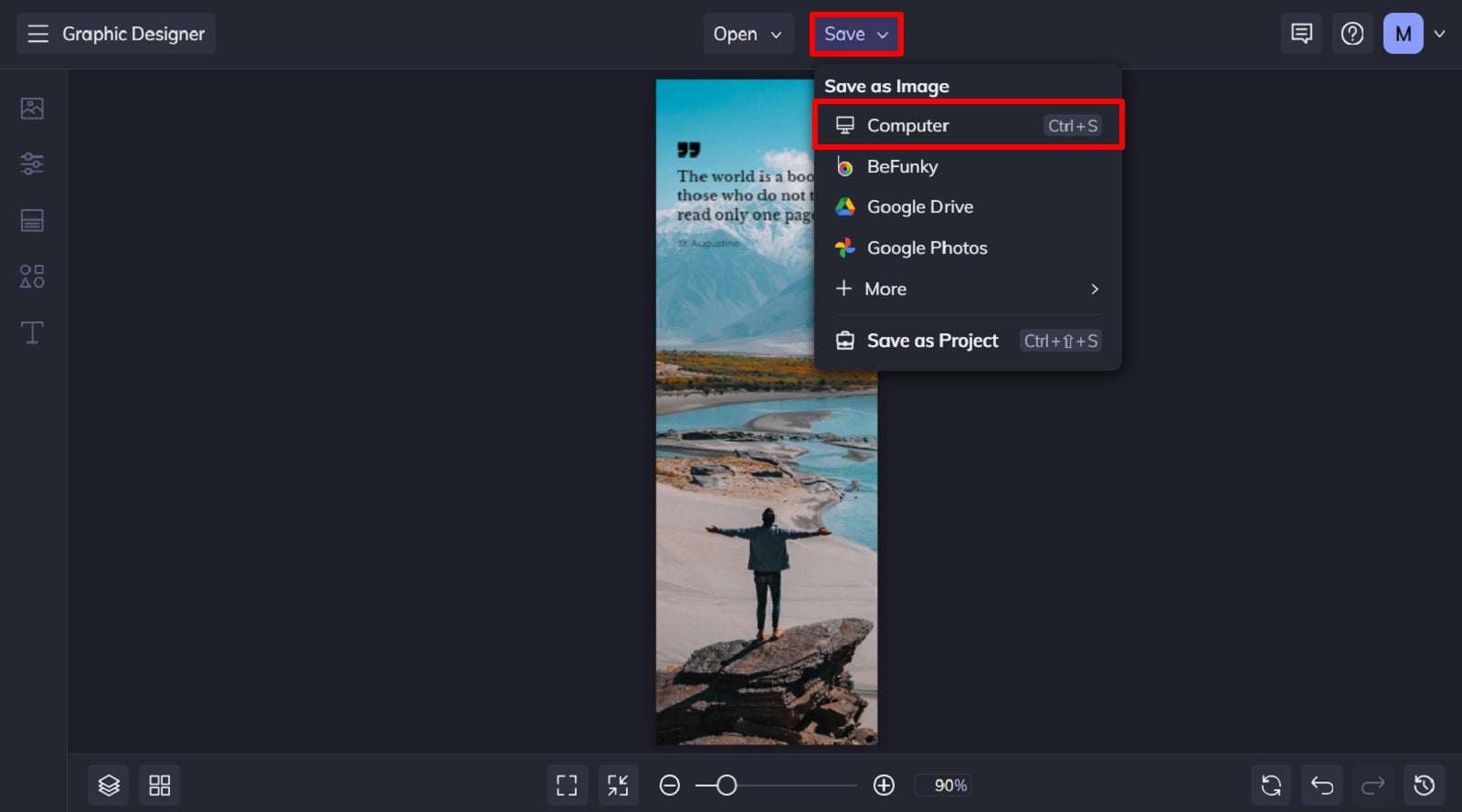Click the zoom slider handle
The width and height of the screenshot is (1462, 812).
tap(726, 785)
